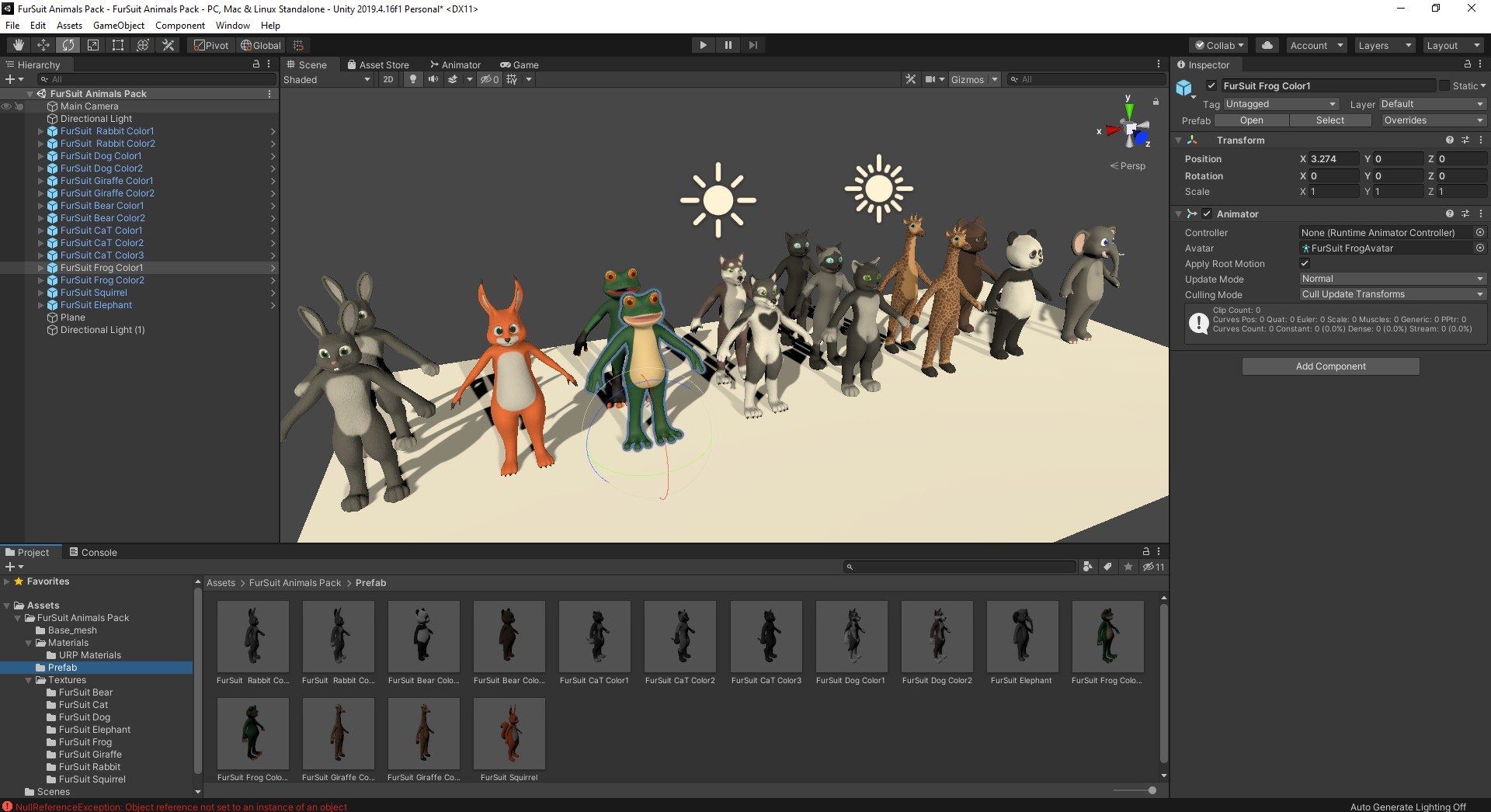
Task: Open the cloud services icon
Action: tap(1267, 45)
